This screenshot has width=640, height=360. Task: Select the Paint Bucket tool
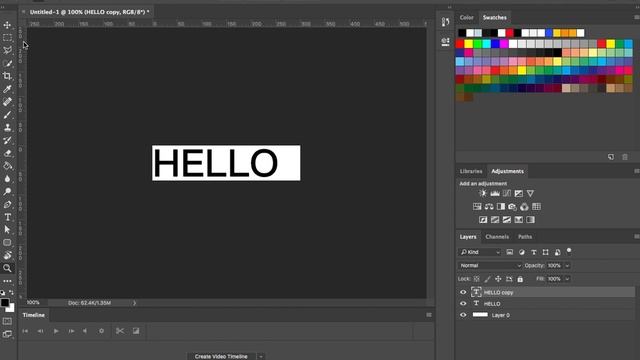coord(7,166)
